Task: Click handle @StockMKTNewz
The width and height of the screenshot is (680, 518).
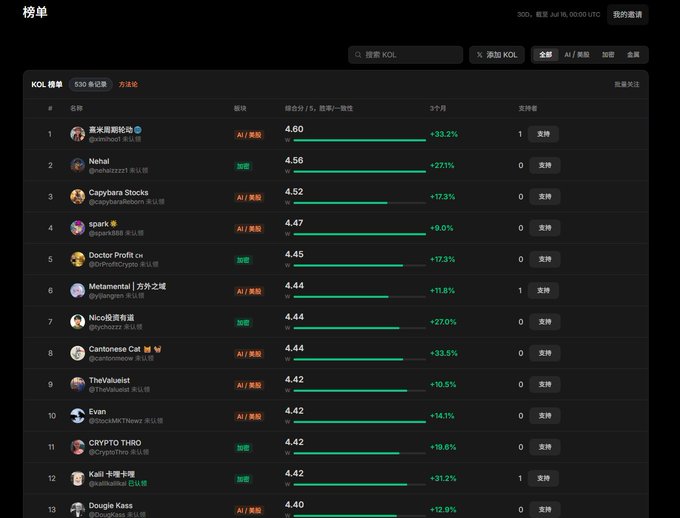Action: [115, 421]
